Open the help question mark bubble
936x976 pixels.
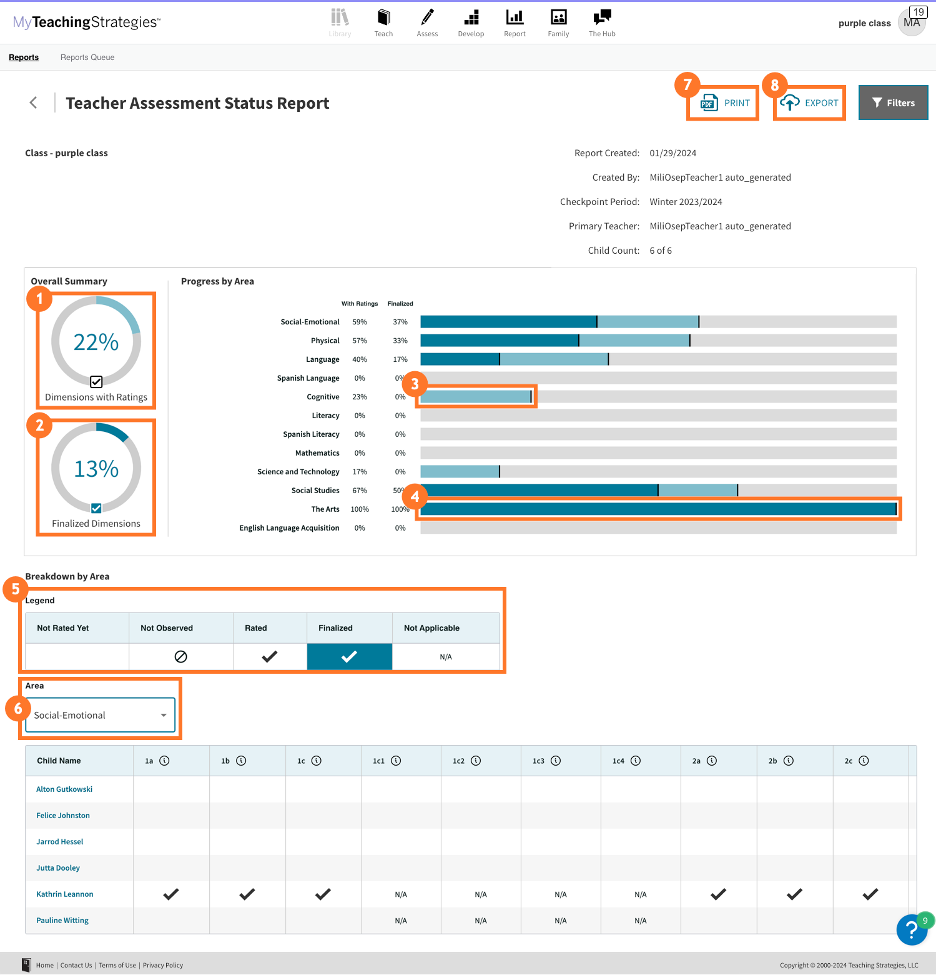[x=911, y=929]
